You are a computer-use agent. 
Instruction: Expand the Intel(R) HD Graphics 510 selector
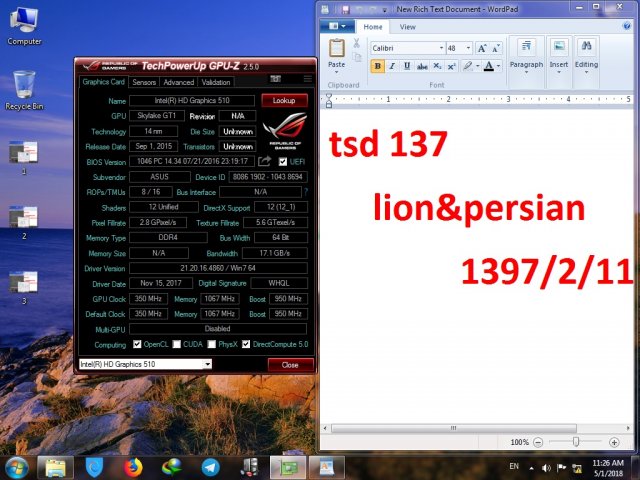[206, 365]
